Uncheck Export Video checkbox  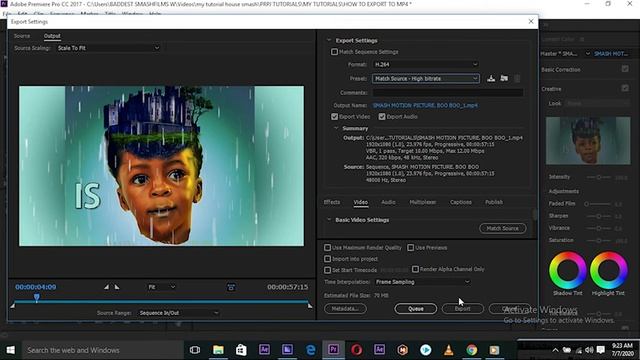[335, 117]
